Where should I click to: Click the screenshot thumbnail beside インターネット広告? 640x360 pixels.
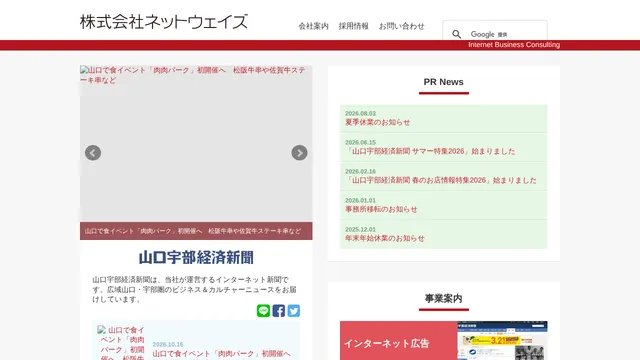[502, 340]
